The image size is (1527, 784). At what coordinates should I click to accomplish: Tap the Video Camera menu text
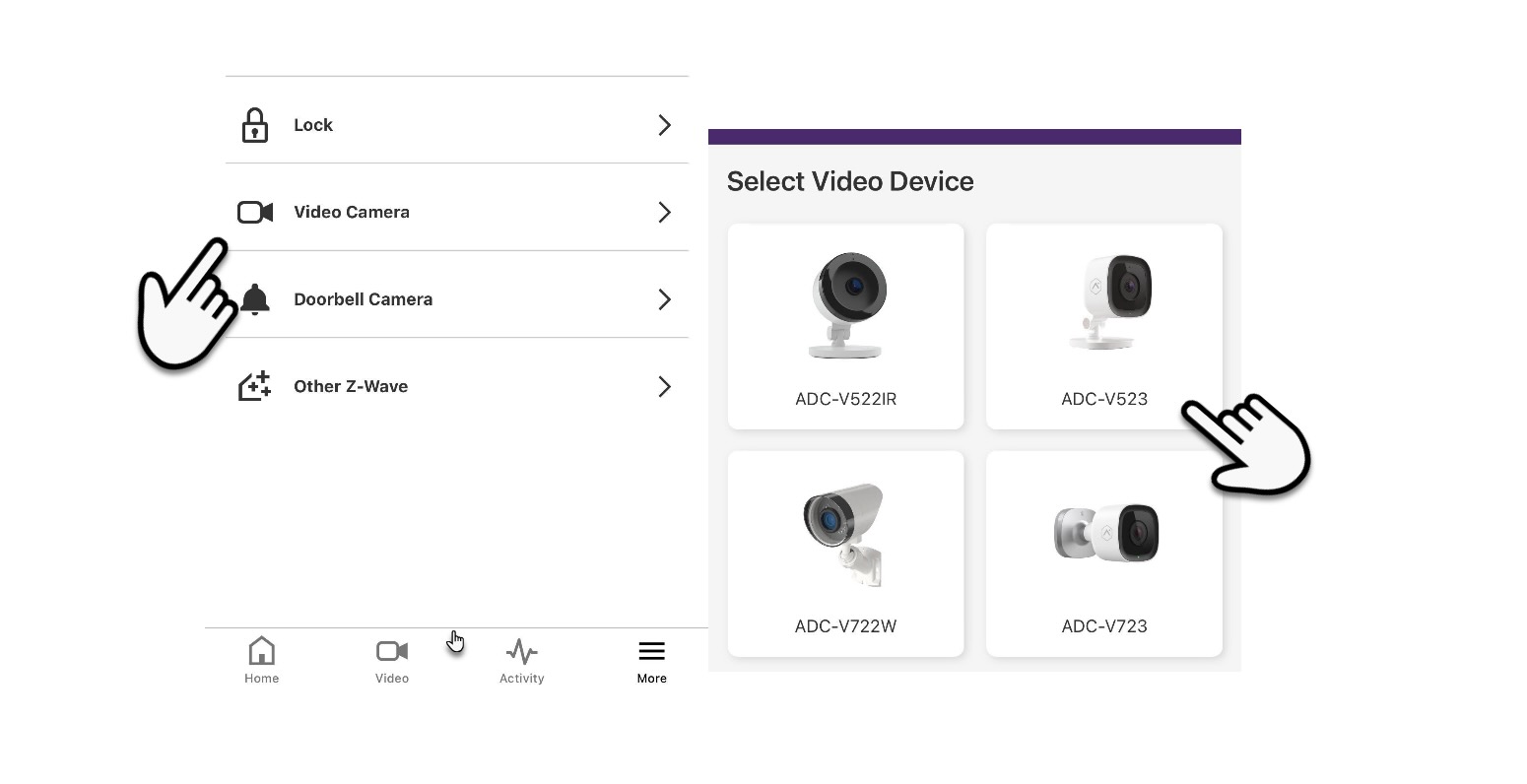click(x=352, y=212)
